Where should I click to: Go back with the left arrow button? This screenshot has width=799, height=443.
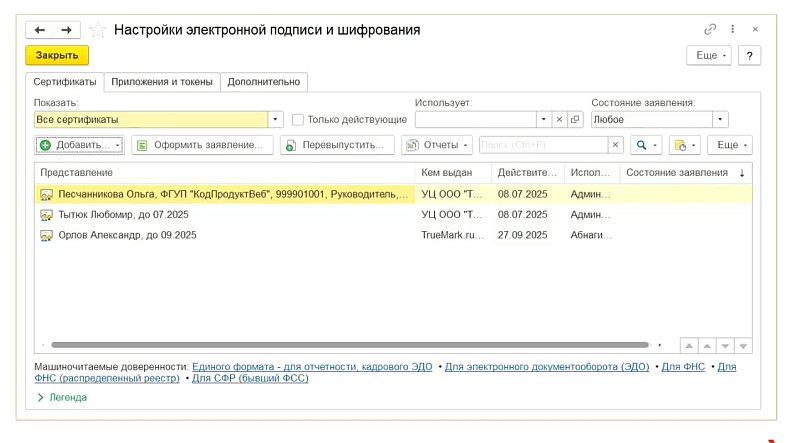click(40, 30)
